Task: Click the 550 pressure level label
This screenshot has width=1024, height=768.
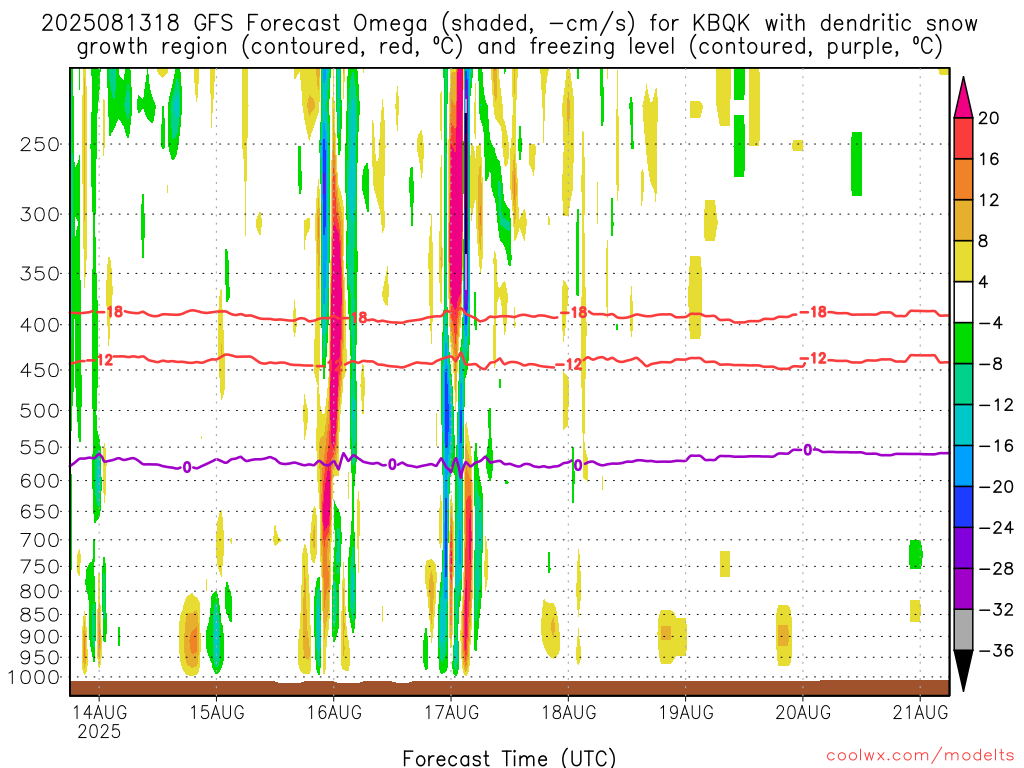Action: point(39,447)
